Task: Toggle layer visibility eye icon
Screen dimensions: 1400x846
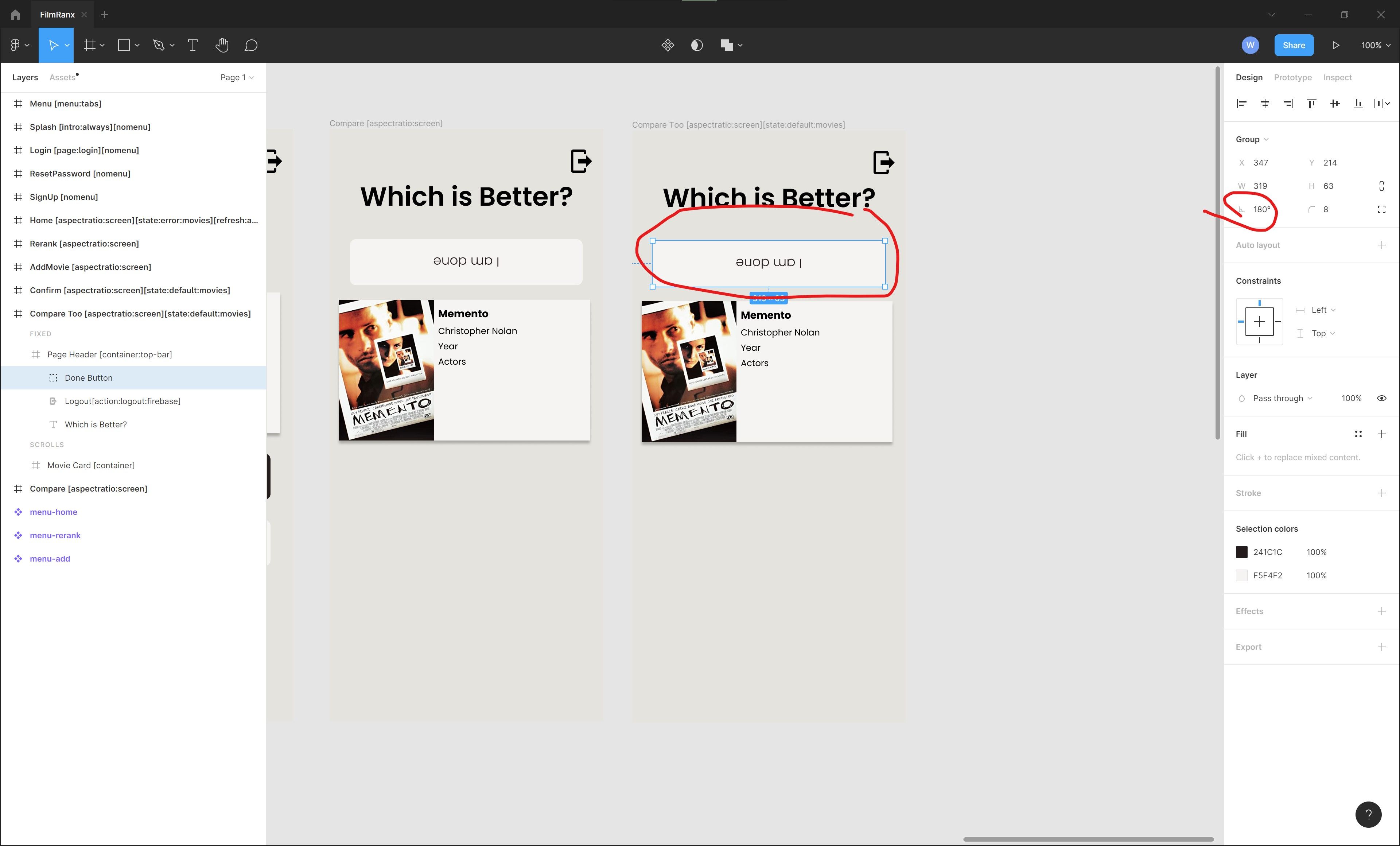Action: pyautogui.click(x=1381, y=398)
